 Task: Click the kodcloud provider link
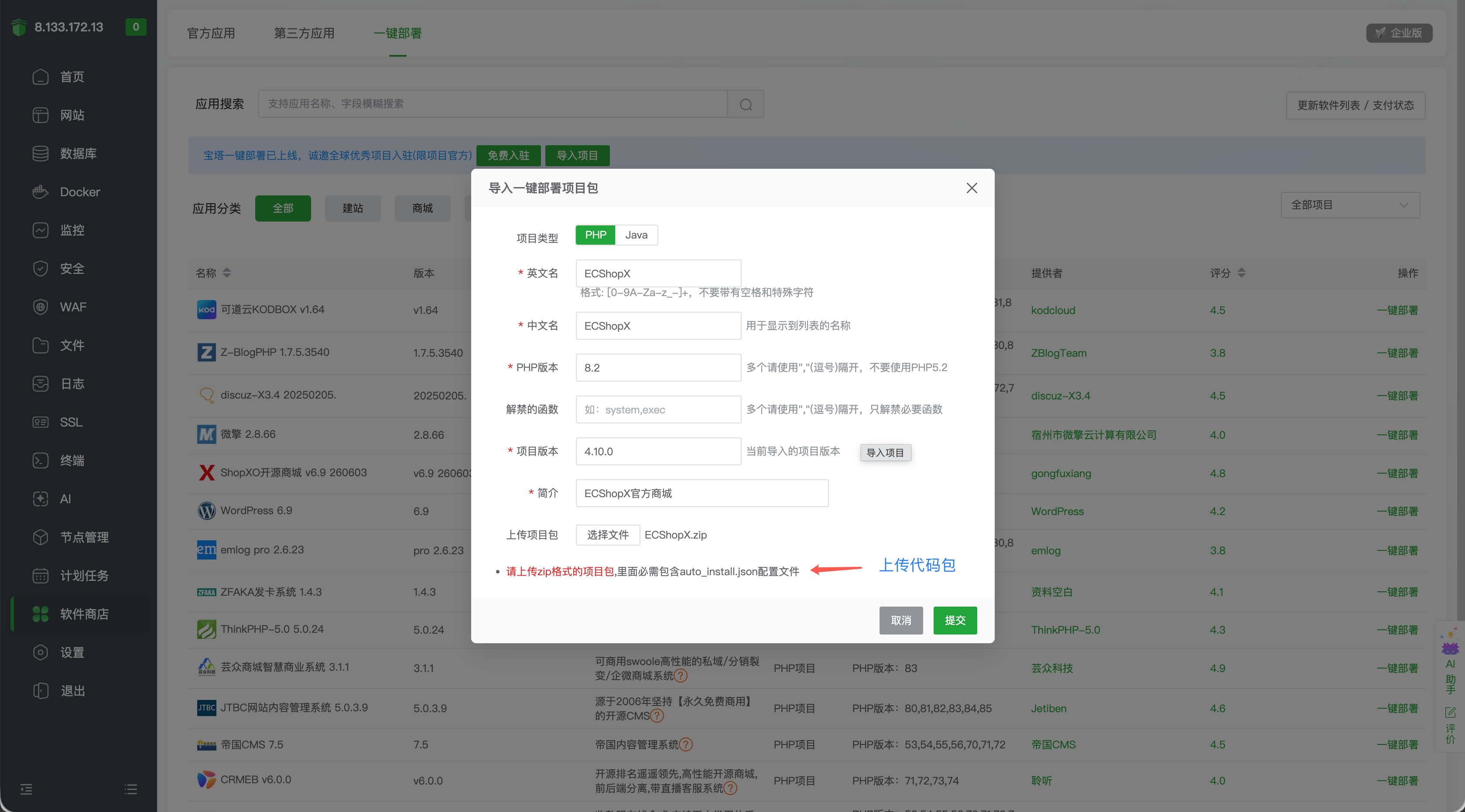(1053, 310)
